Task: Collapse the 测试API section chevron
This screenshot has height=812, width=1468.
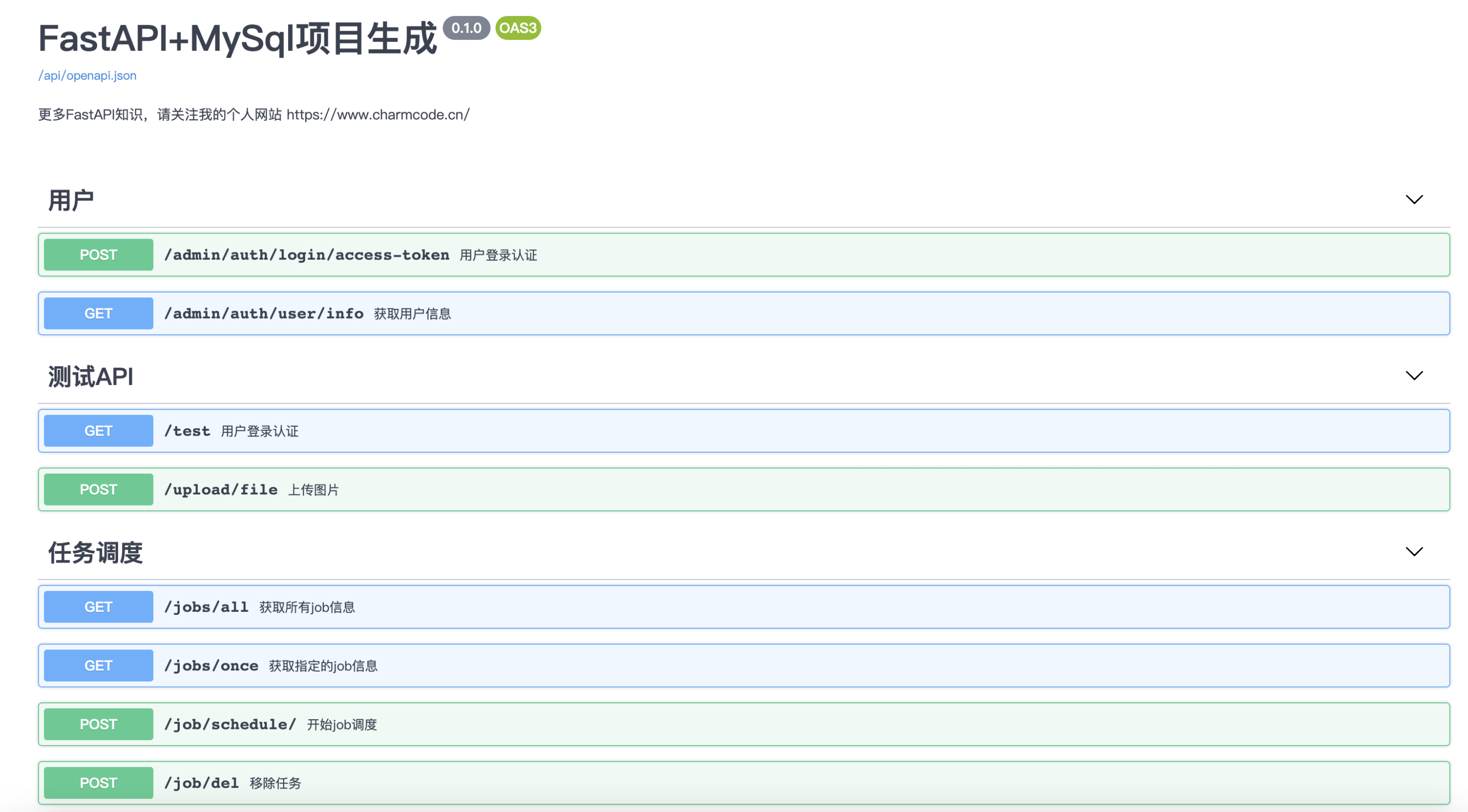Action: click(1414, 375)
